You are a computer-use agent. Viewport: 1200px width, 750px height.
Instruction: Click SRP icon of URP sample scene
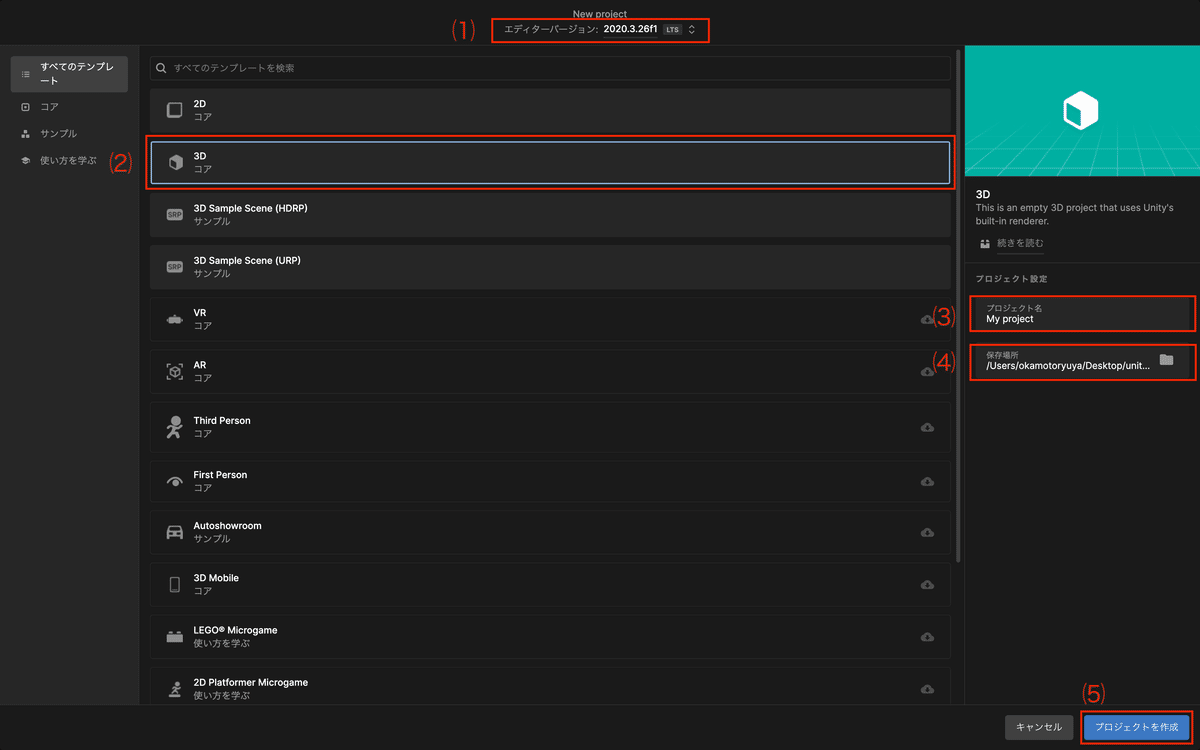[175, 267]
